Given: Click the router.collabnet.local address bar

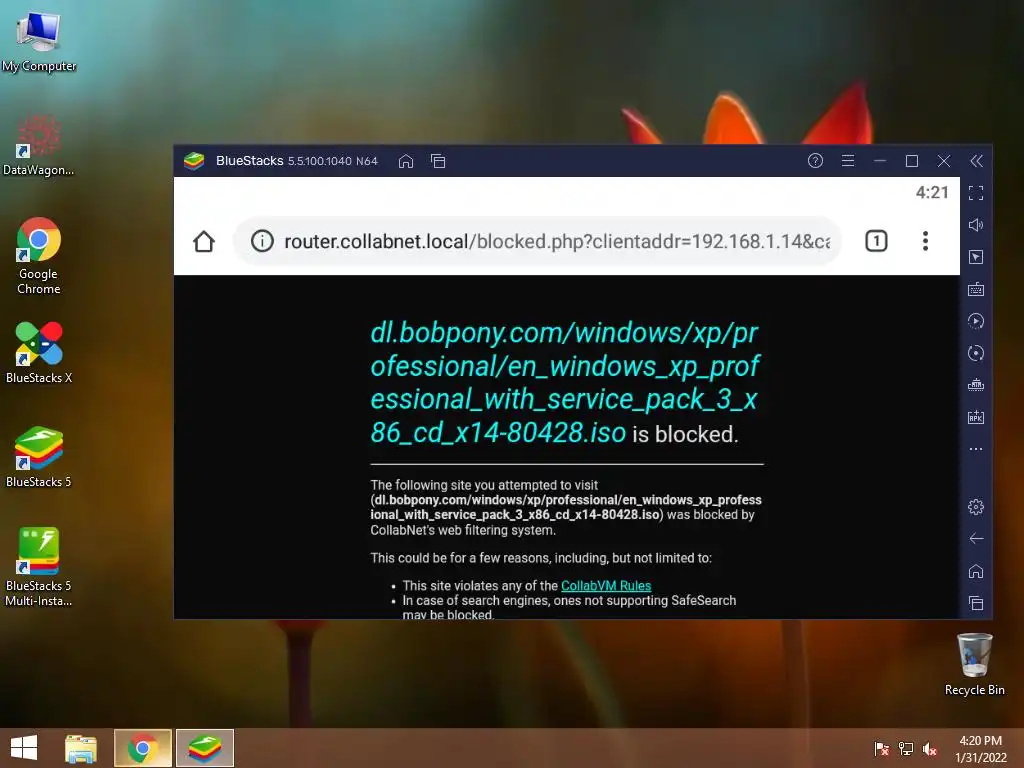Looking at the screenshot, I should [x=537, y=241].
